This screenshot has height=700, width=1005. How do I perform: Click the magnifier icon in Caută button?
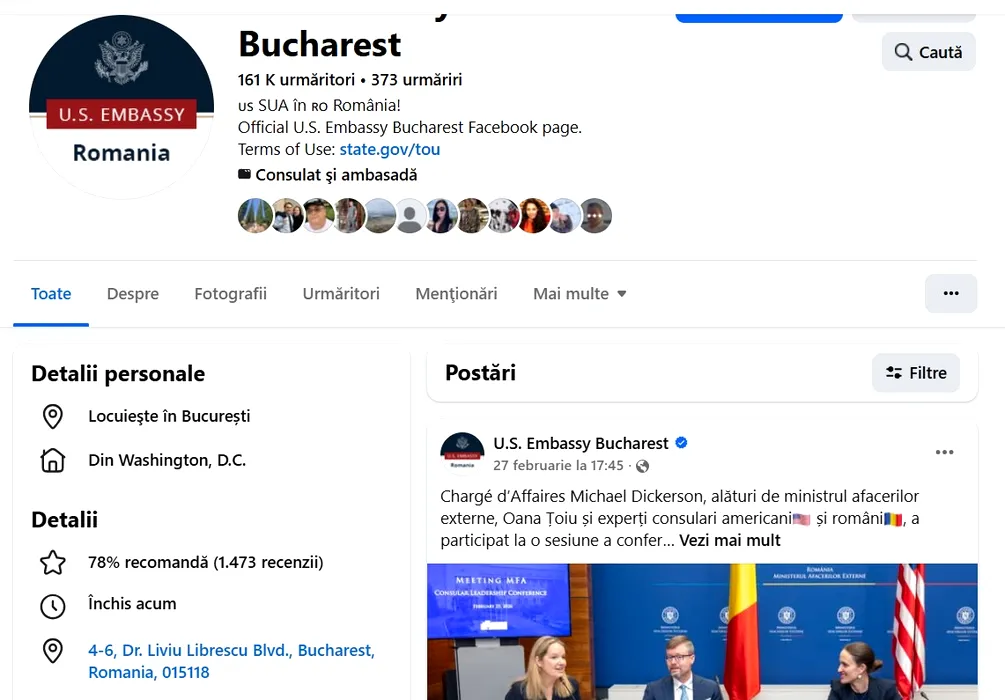(x=903, y=52)
